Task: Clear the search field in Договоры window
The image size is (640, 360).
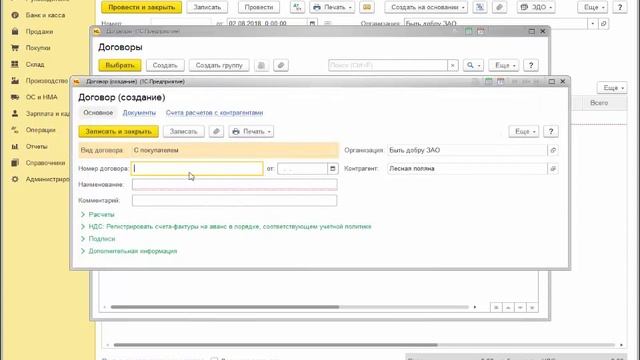Action: (x=453, y=65)
